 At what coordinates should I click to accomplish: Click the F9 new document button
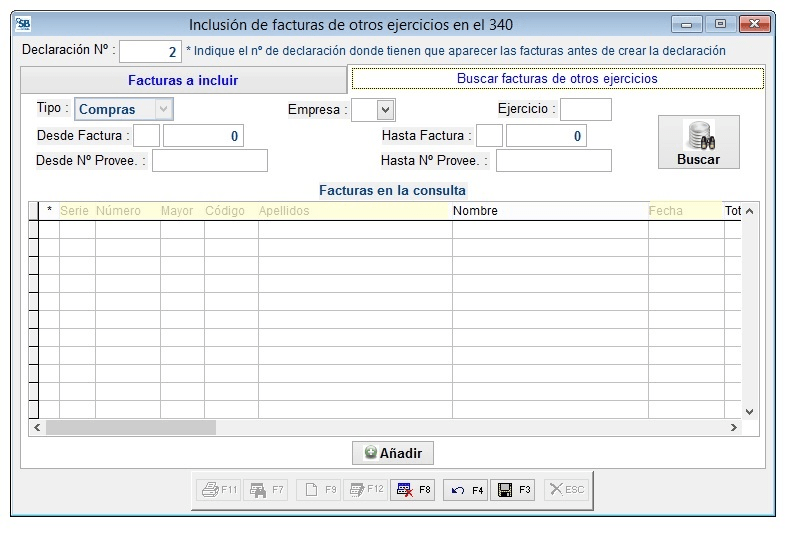(319, 490)
